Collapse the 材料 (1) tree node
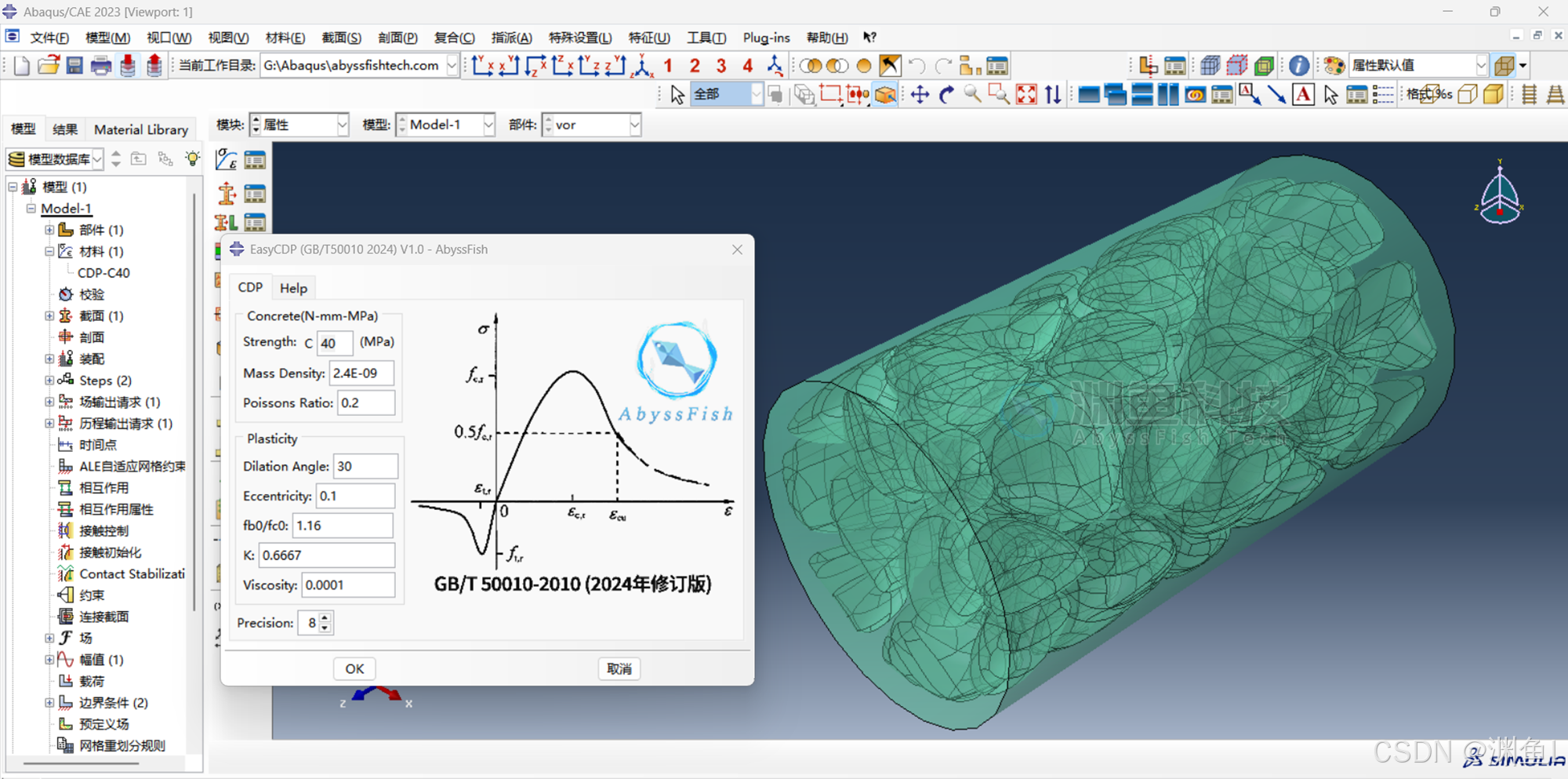Viewport: 1568px width, 779px height. [49, 252]
